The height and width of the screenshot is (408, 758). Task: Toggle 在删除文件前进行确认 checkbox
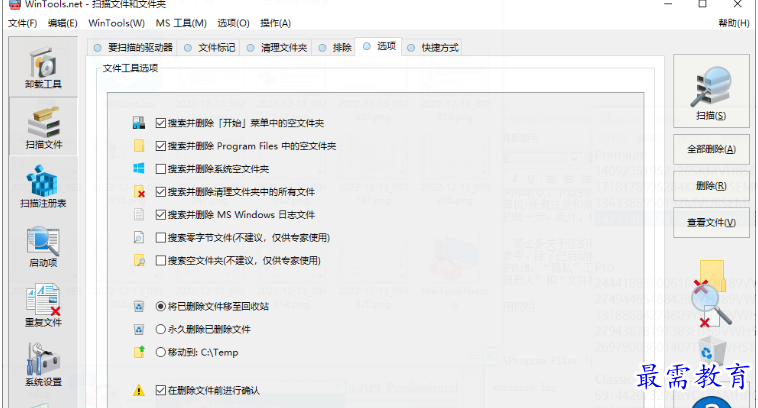pyautogui.click(x=160, y=390)
